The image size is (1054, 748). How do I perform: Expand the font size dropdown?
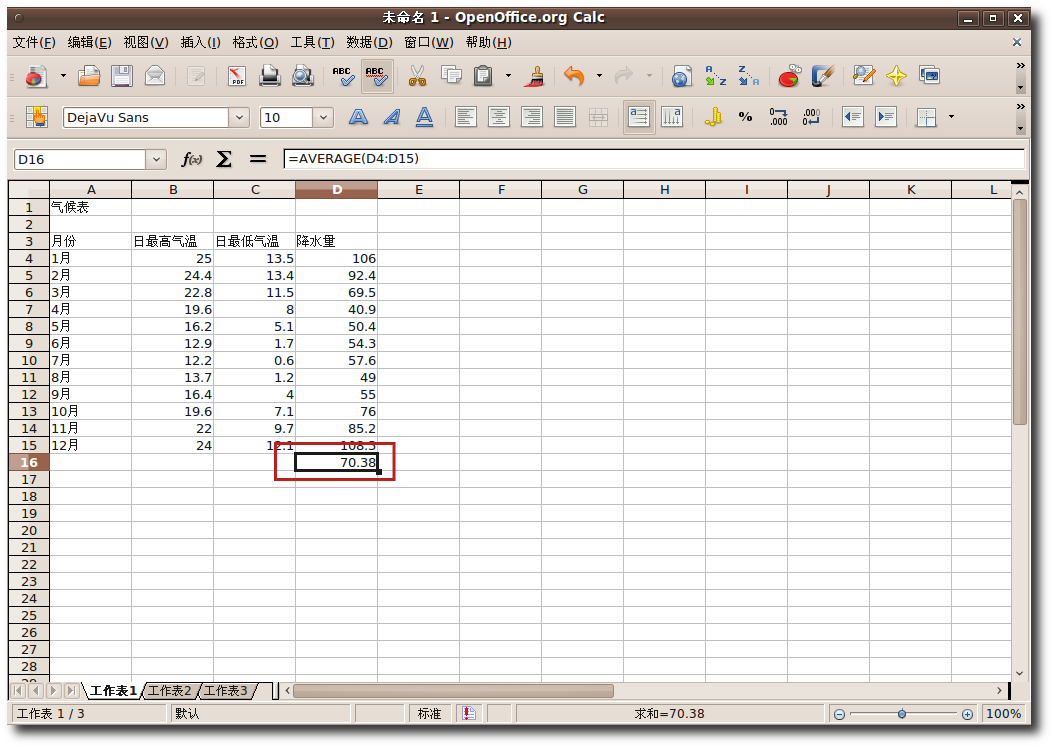[x=323, y=118]
